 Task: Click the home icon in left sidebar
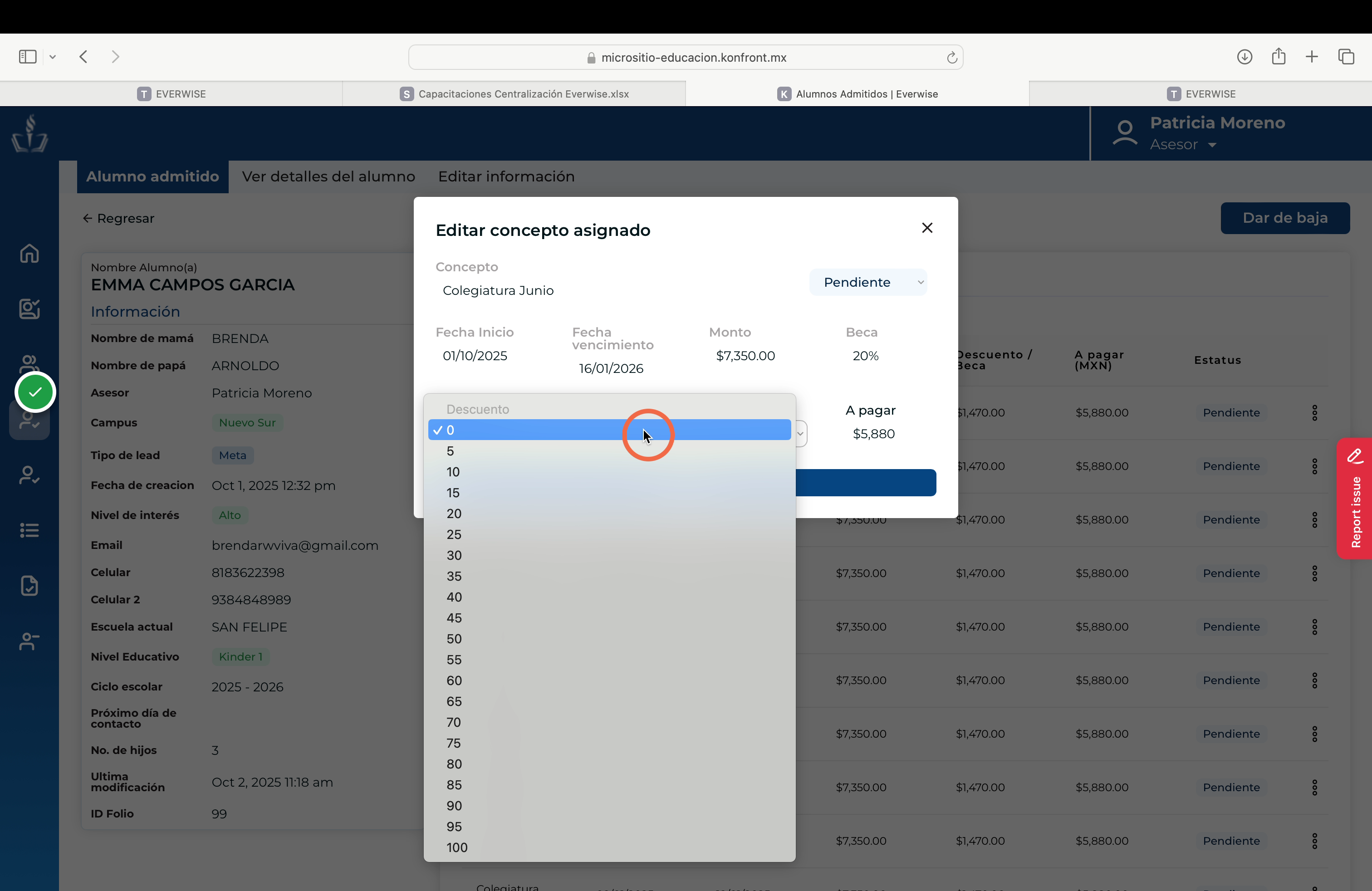[x=29, y=253]
